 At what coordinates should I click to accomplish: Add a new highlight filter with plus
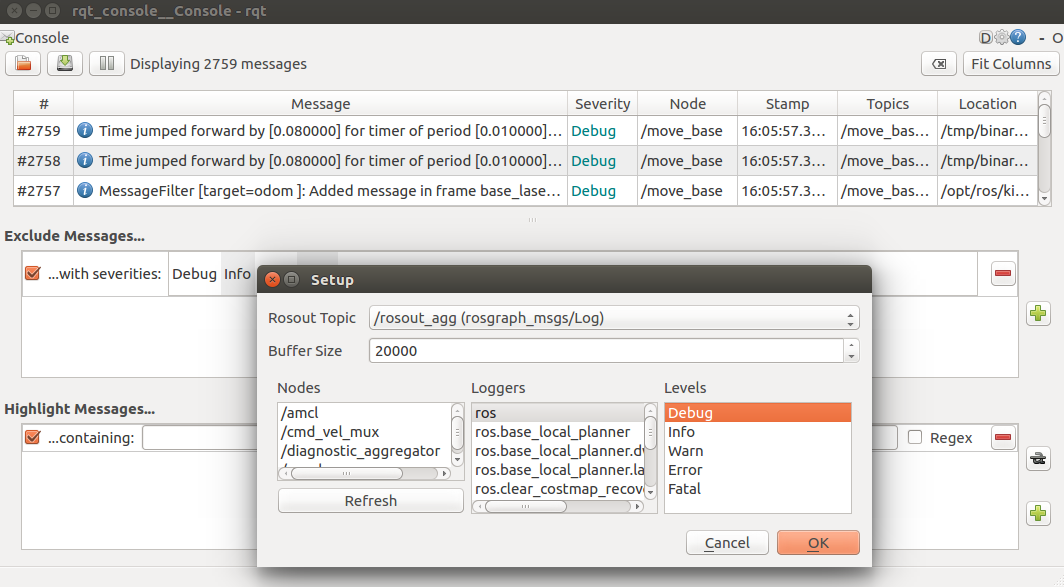click(x=1038, y=513)
